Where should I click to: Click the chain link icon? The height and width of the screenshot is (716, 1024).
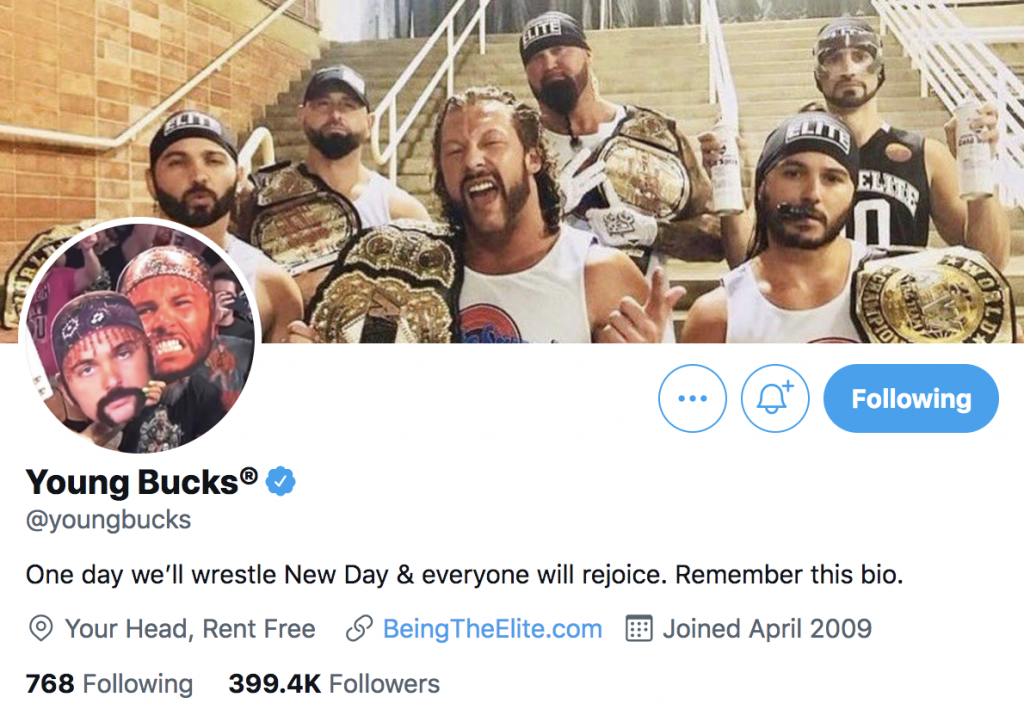pyautogui.click(x=359, y=629)
